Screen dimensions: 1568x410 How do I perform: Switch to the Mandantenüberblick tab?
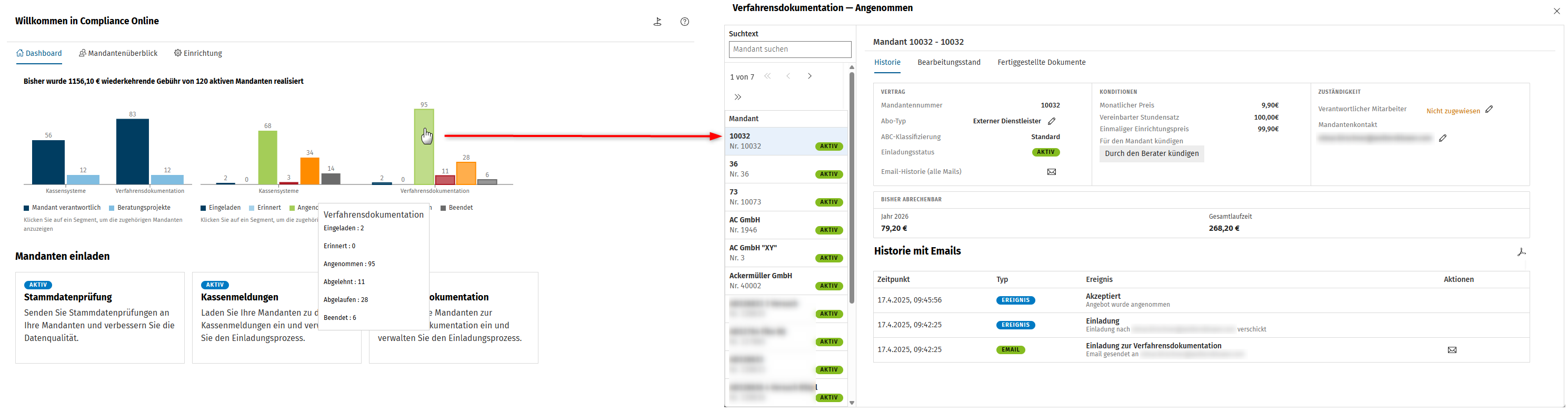tap(118, 53)
